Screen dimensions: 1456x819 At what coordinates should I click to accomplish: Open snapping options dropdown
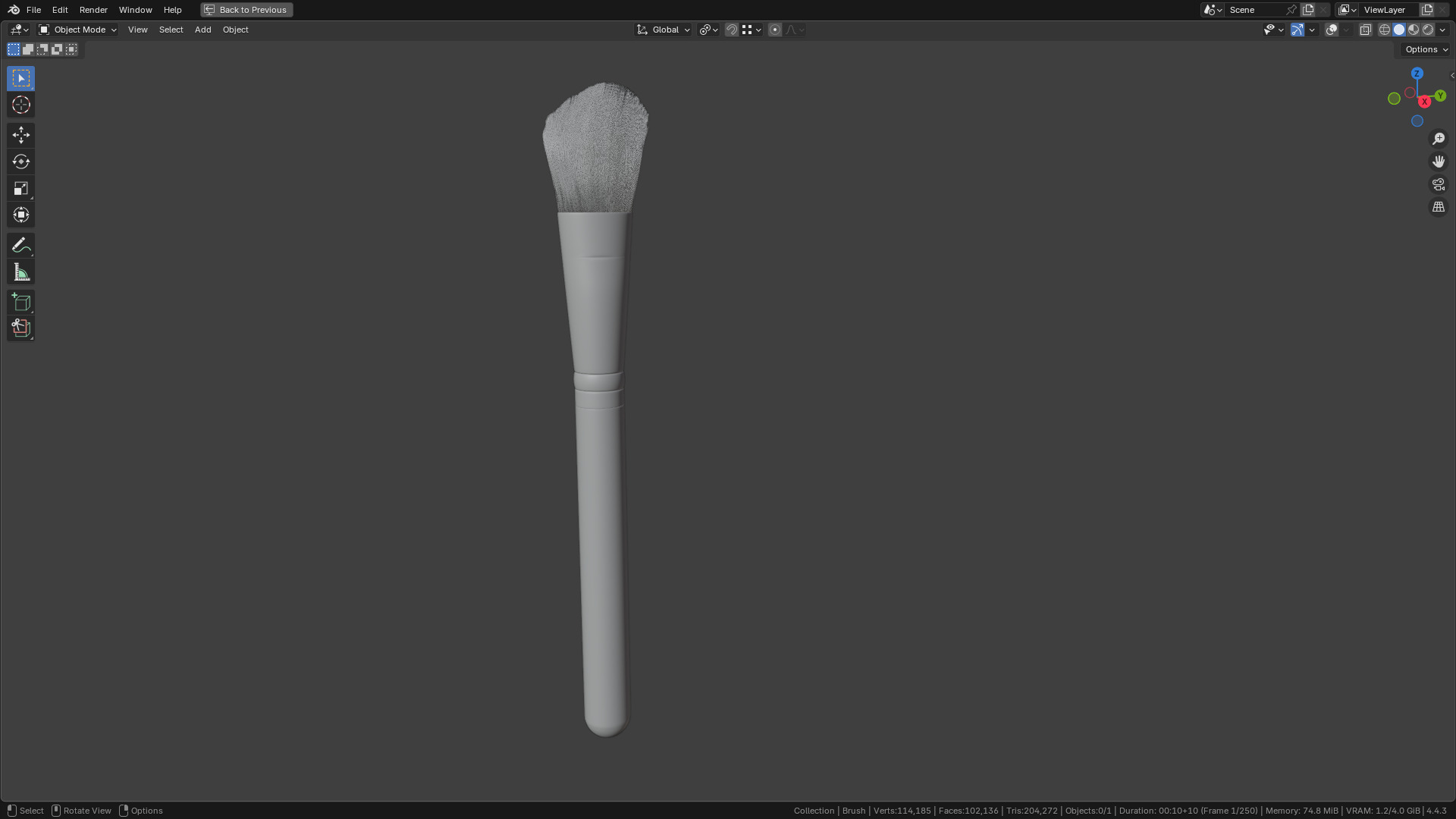click(x=752, y=30)
